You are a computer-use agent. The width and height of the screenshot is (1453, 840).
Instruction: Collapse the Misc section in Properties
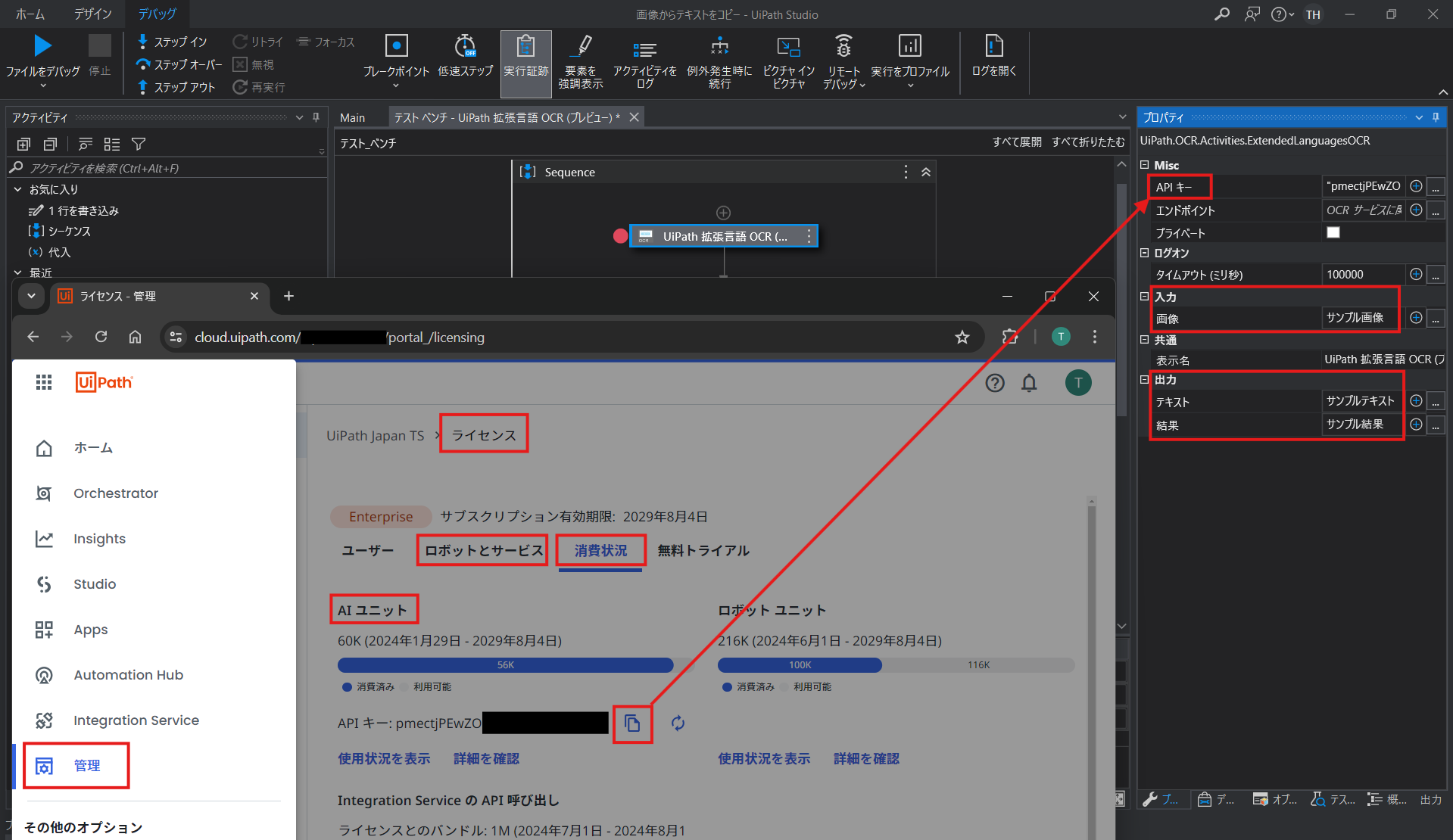1145,164
